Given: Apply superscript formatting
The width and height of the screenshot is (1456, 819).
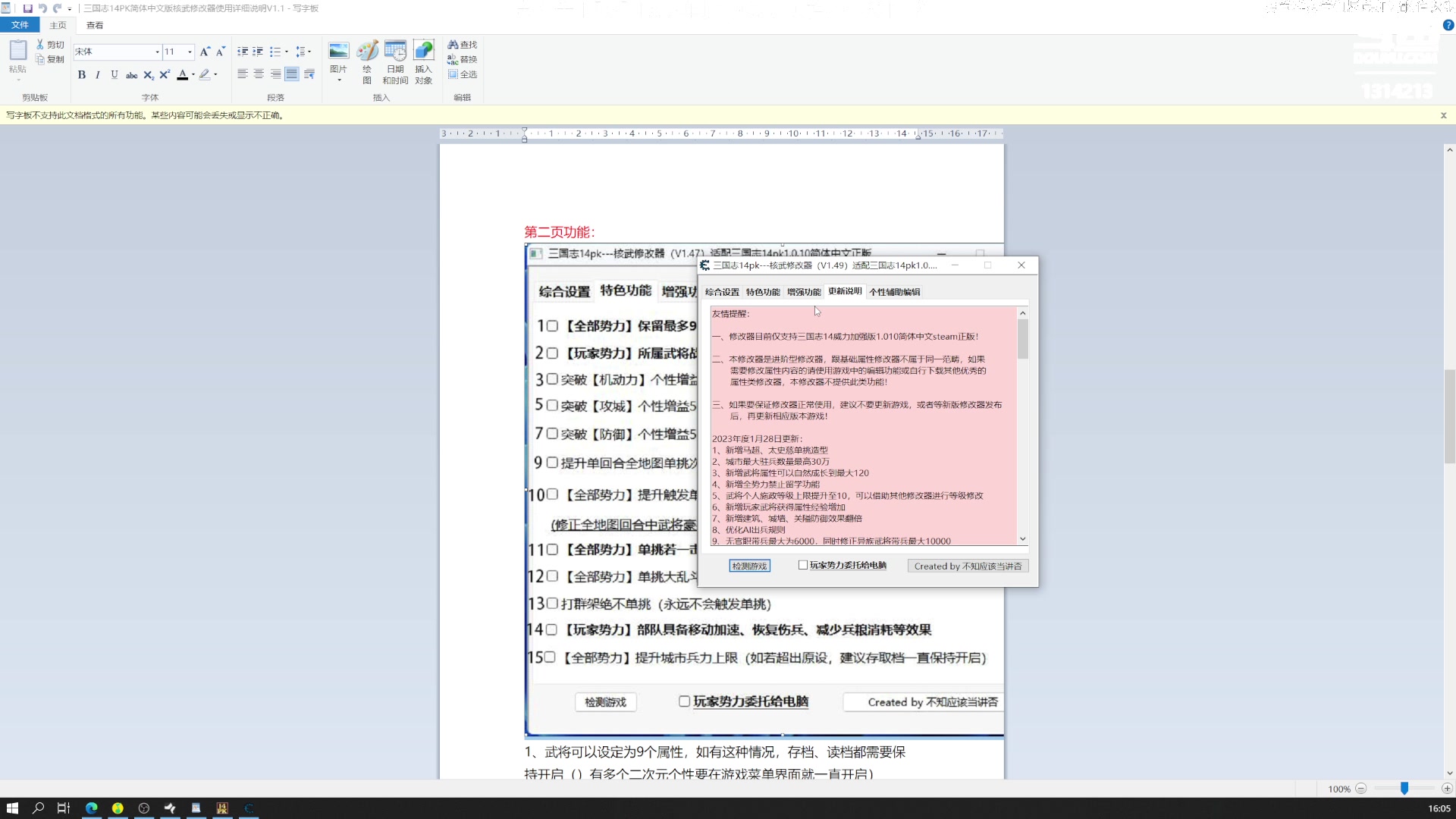Looking at the screenshot, I should tap(164, 74).
